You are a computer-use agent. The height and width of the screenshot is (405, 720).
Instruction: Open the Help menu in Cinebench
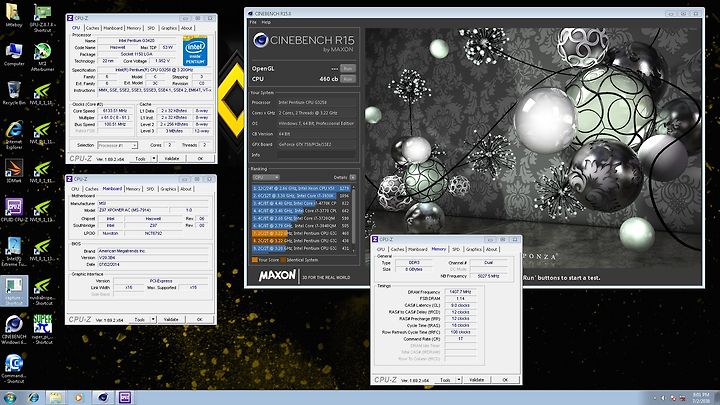(x=266, y=22)
